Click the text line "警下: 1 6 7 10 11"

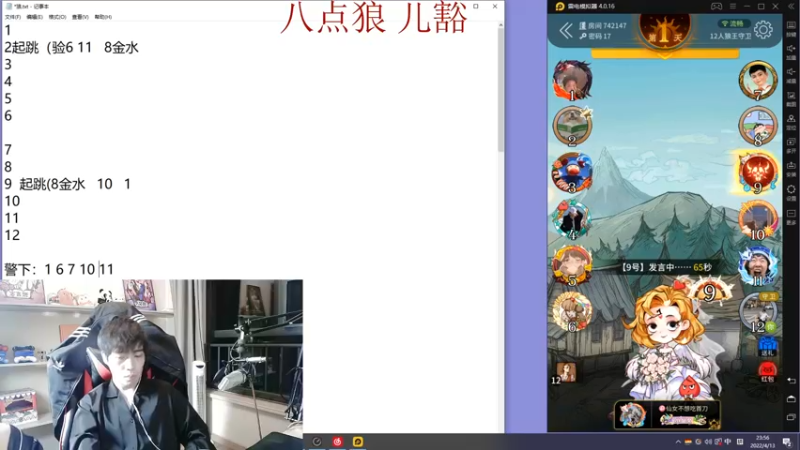59,269
